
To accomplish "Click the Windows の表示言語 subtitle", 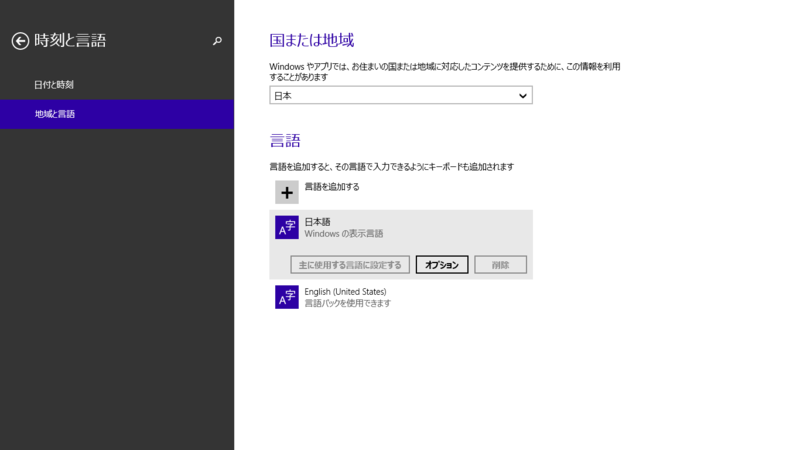I will [x=344, y=234].
